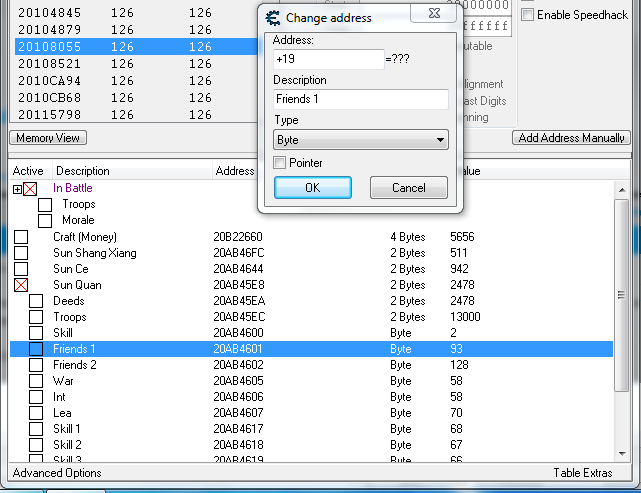This screenshot has height=493, width=641.
Task: Click OK in Change address dialog
Action: 312,188
